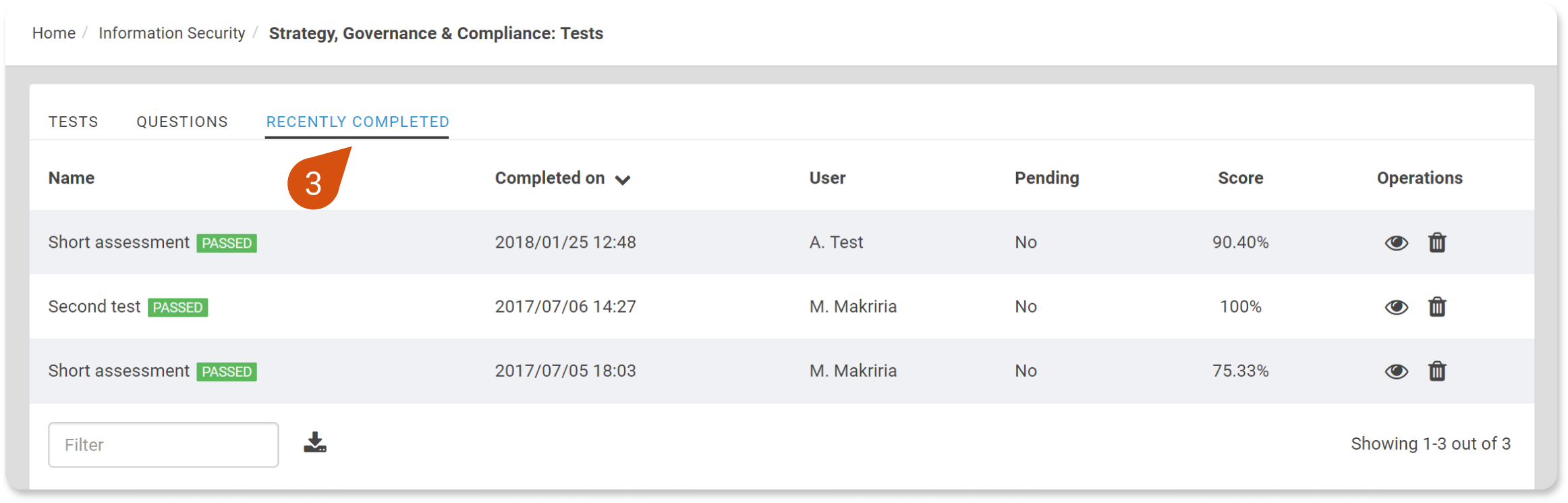Viewport: 1568px width, 503px height.
Task: Delete the 2017/07/05 Short assessment result
Action: coord(1437,371)
